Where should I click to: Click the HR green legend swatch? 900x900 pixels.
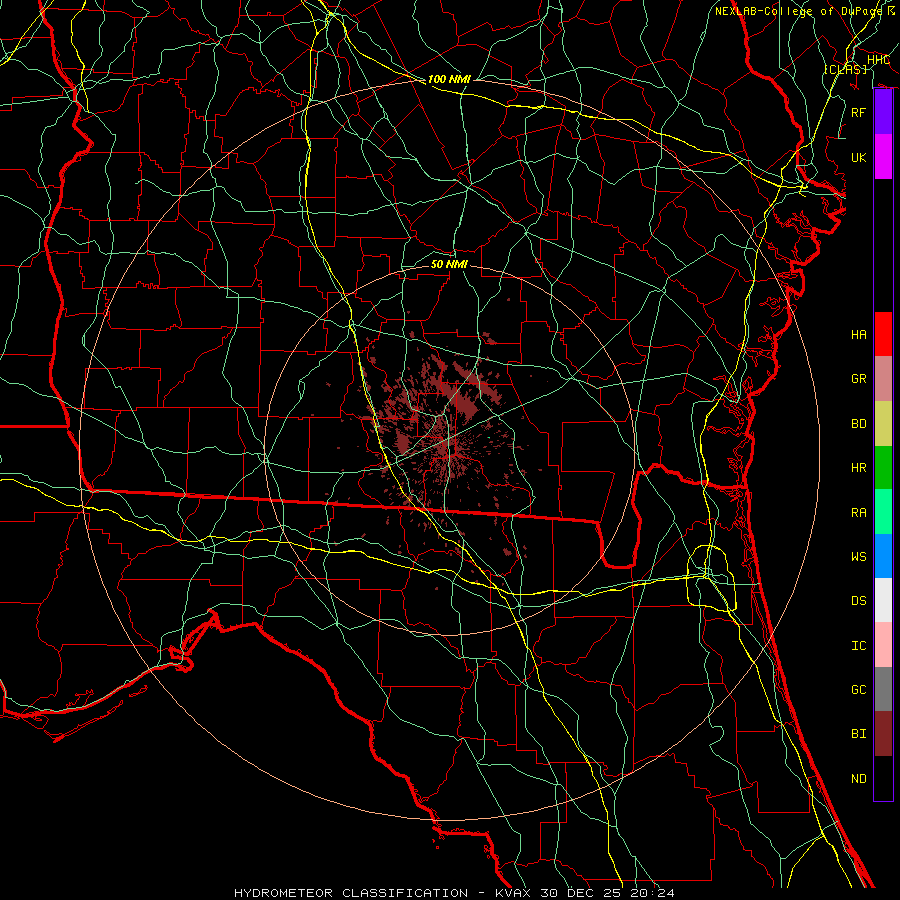pyautogui.click(x=883, y=467)
